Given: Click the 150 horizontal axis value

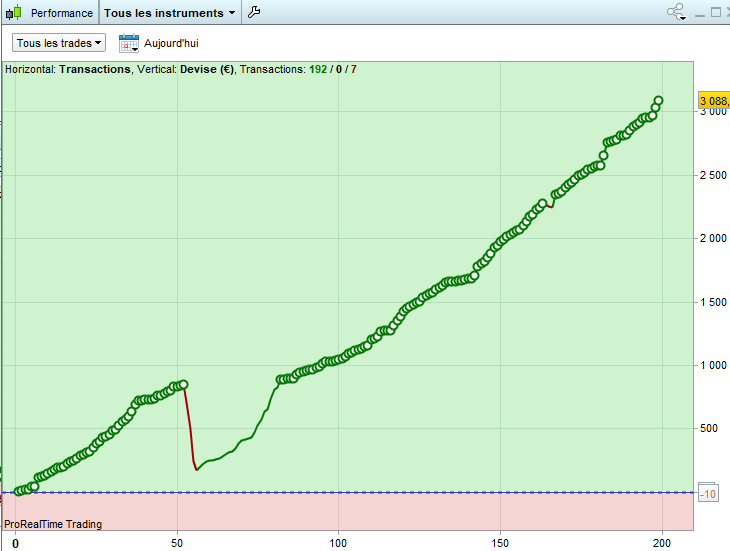Looking at the screenshot, I should pos(500,543).
